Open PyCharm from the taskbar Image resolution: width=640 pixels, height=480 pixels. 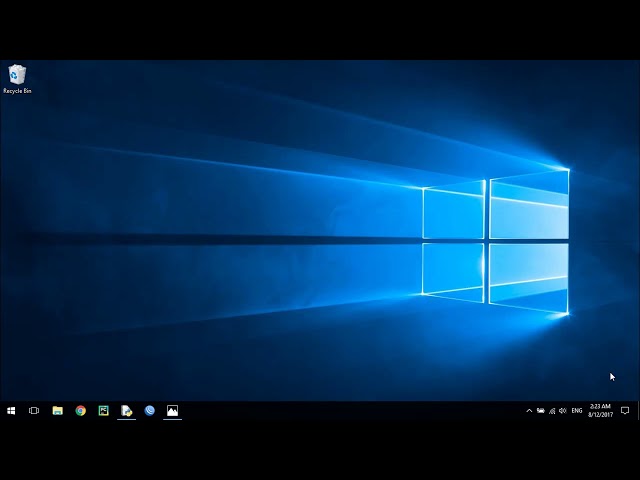(104, 411)
